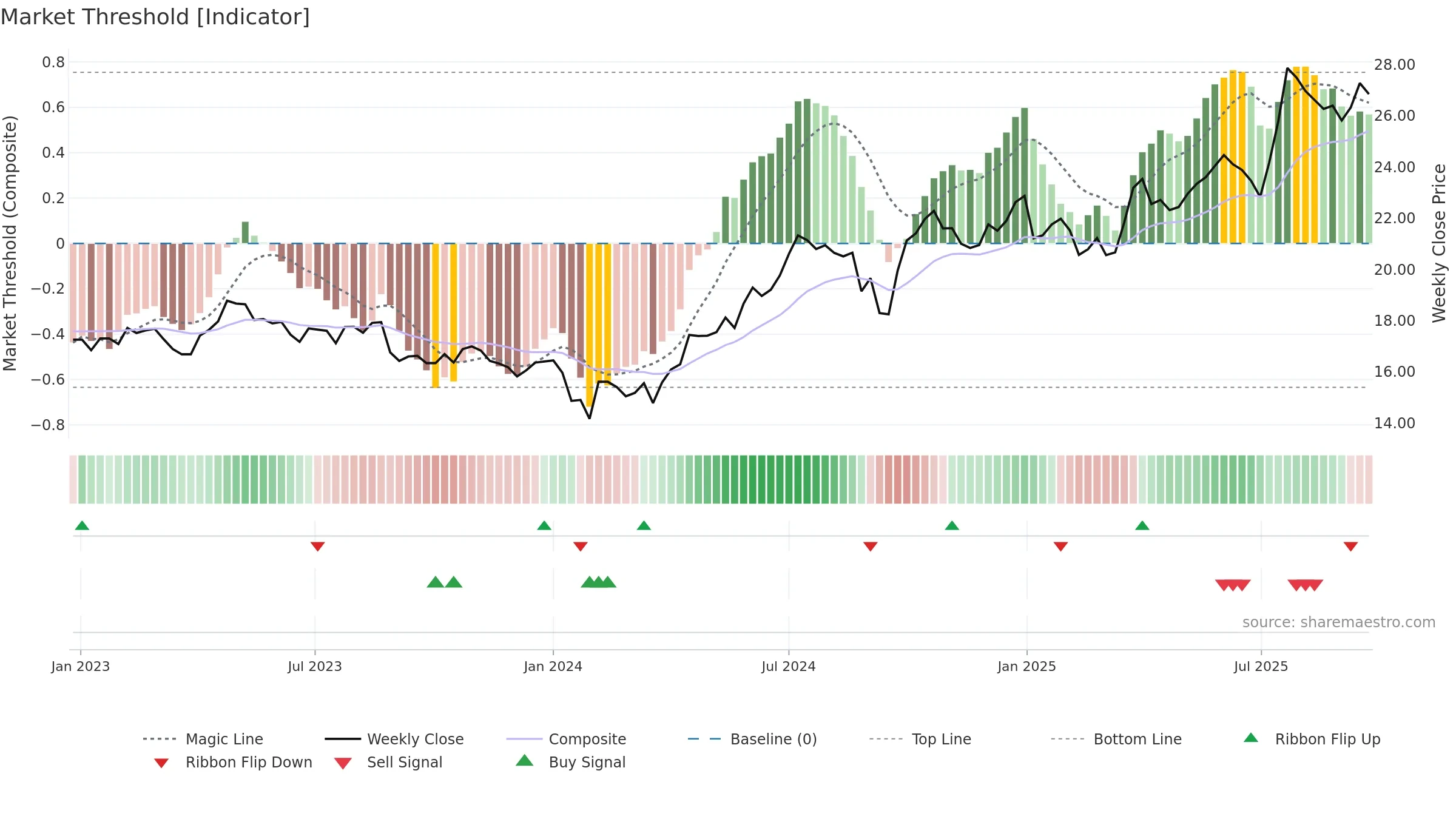Screen dimensions: 1456x819
Task: Toggle the Weekly Close legend entry
Action: pos(394,739)
